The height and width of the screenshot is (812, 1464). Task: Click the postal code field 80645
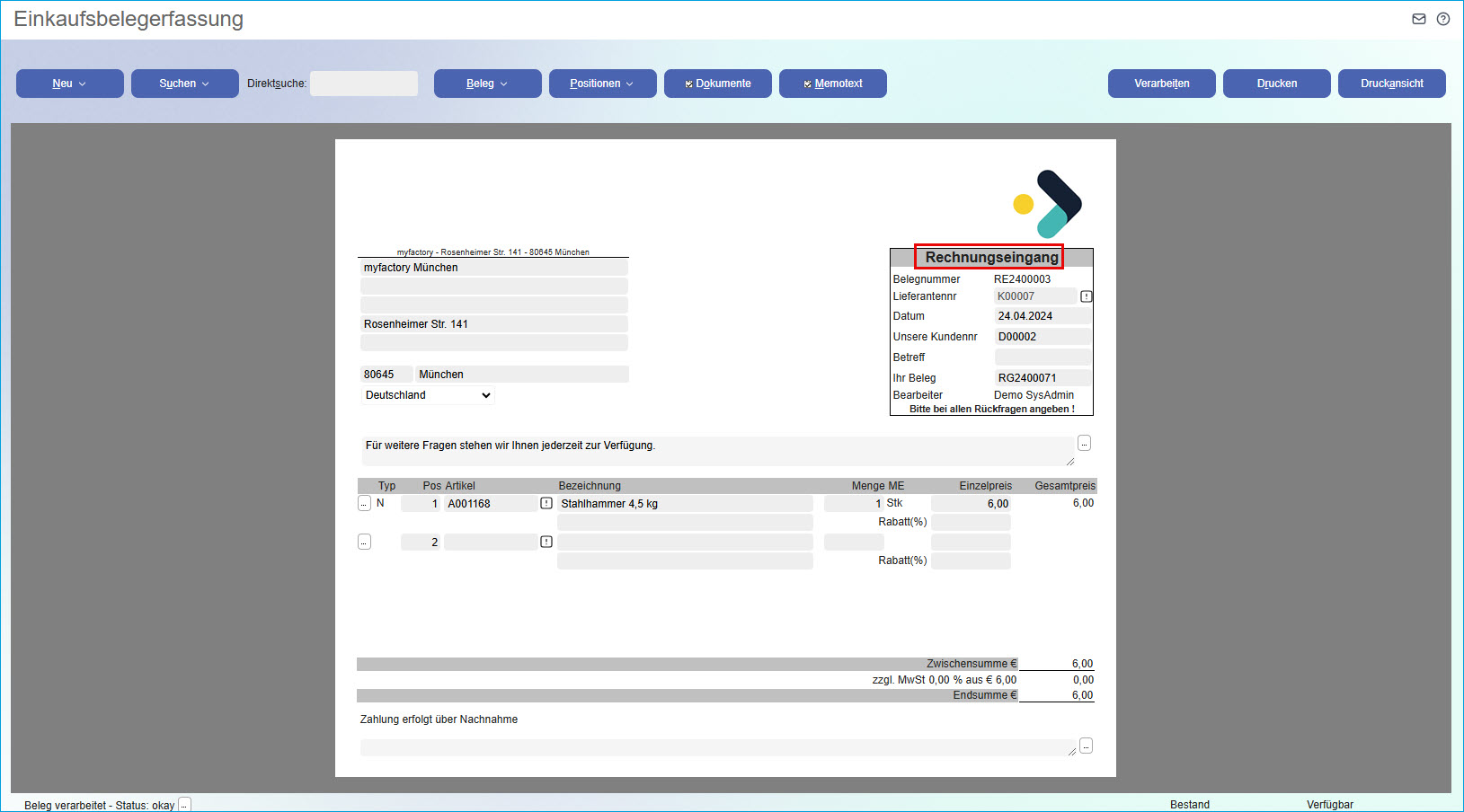[x=386, y=375]
